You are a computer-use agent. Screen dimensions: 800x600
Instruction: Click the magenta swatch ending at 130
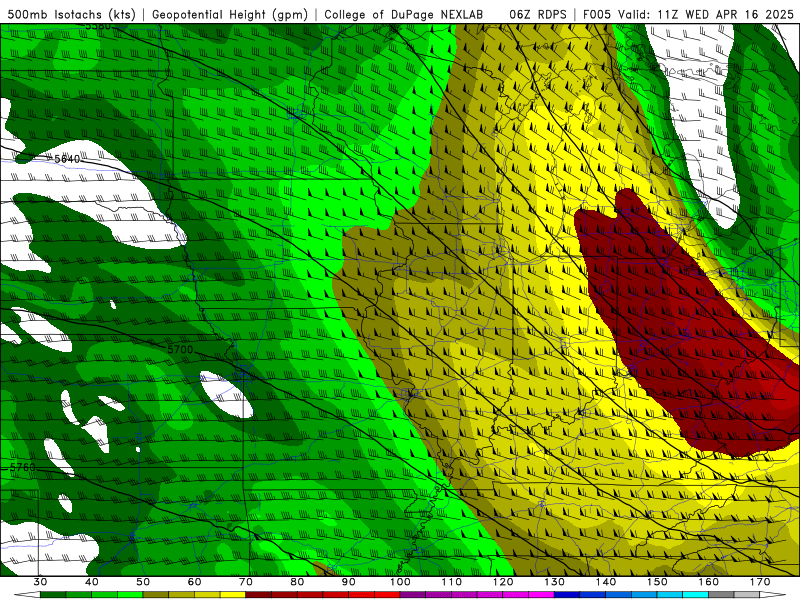541,595
